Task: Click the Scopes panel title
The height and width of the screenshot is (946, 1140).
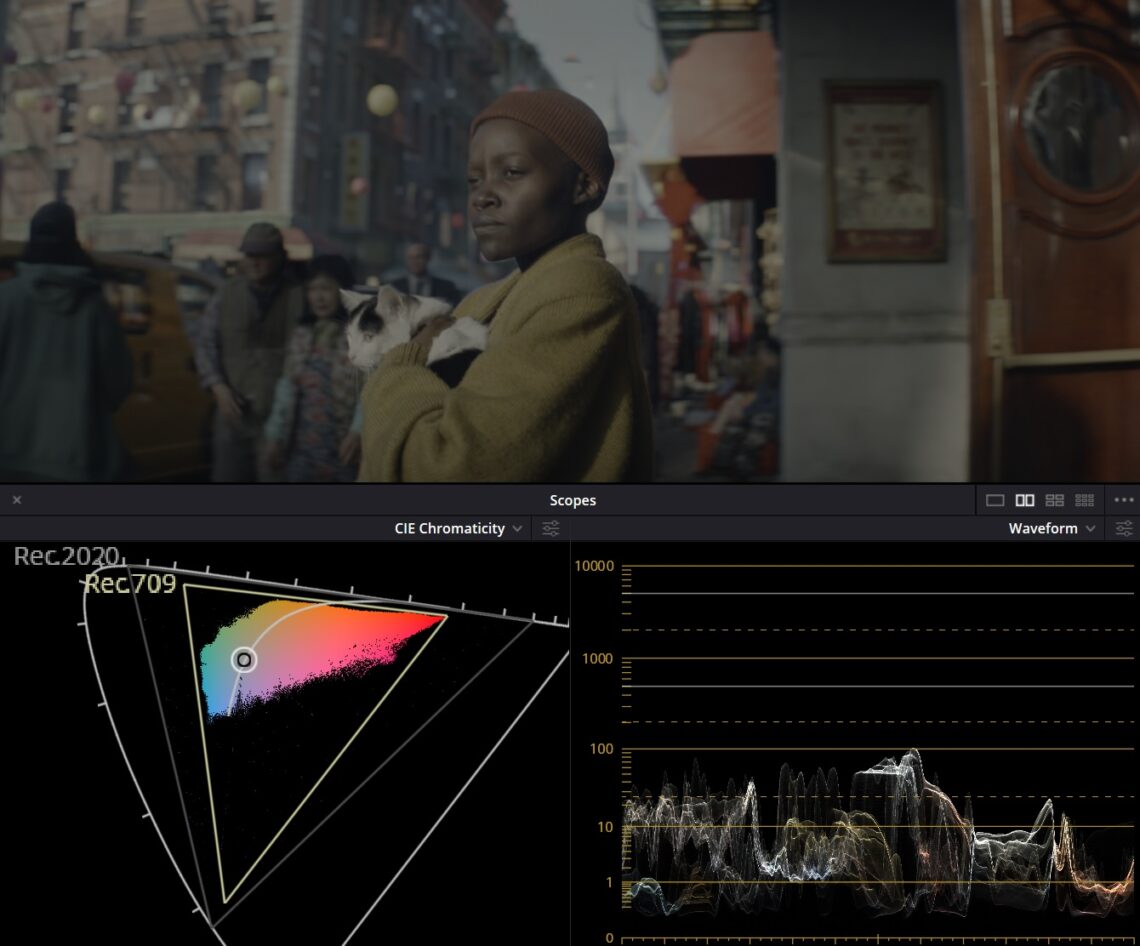Action: click(572, 500)
